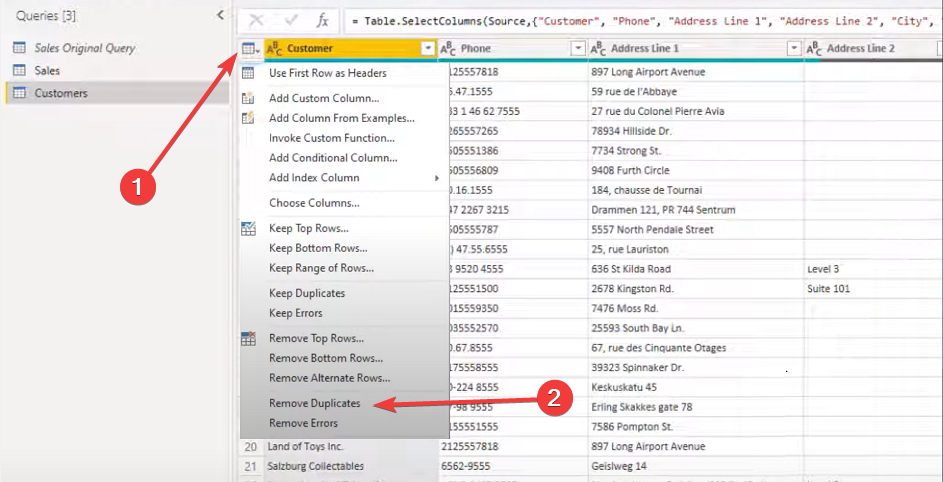The image size is (943, 482).
Task: Open the Phone column filter dropdown
Action: (578, 48)
